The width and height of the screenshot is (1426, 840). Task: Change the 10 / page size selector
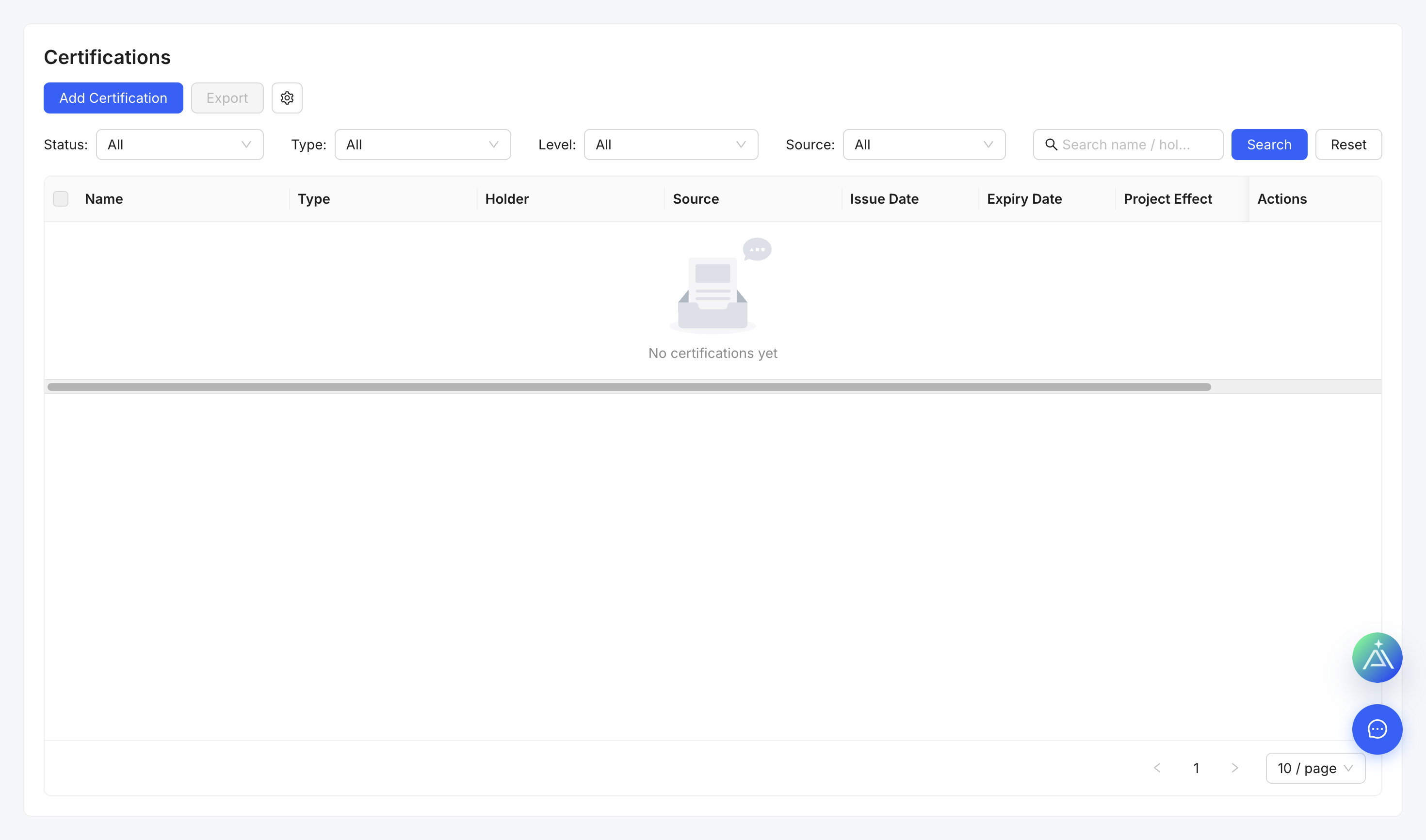(x=1315, y=768)
